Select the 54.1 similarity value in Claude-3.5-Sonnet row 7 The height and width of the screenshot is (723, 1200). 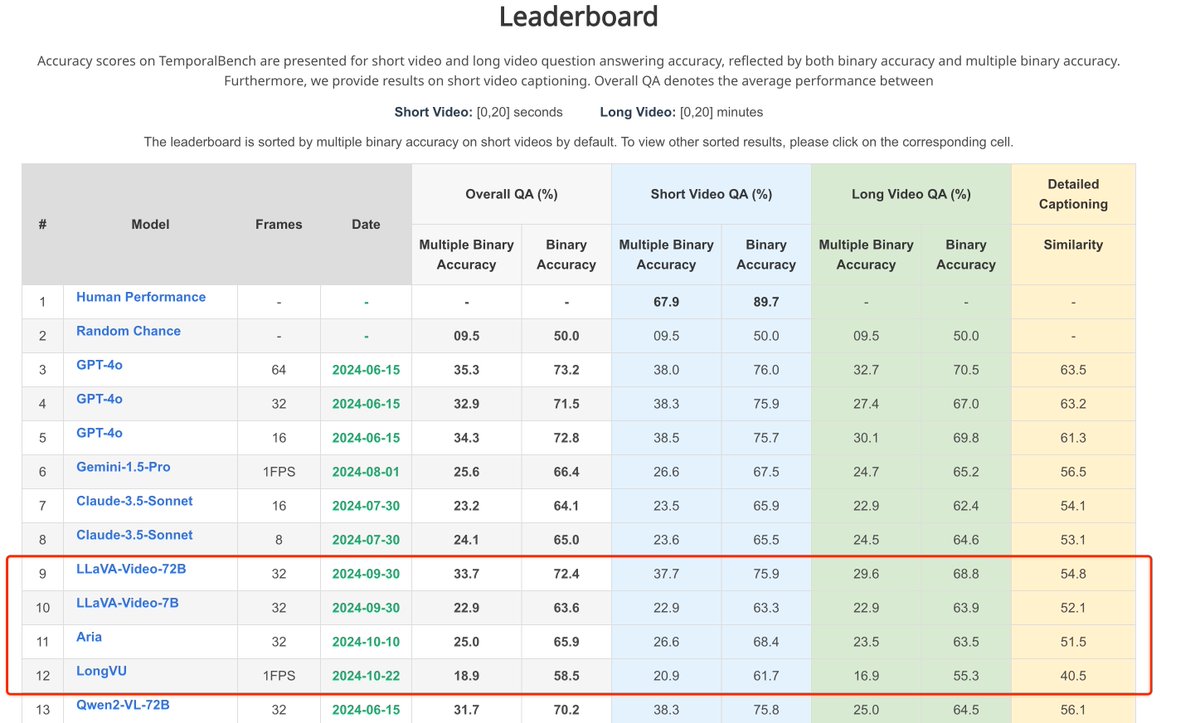1073,506
